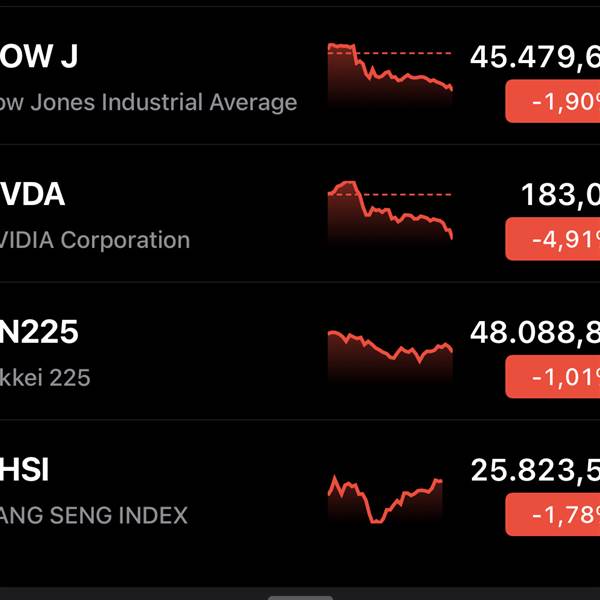This screenshot has width=600, height=600.
Task: Click the Nikkei 225 index name
Action: (x=45, y=377)
